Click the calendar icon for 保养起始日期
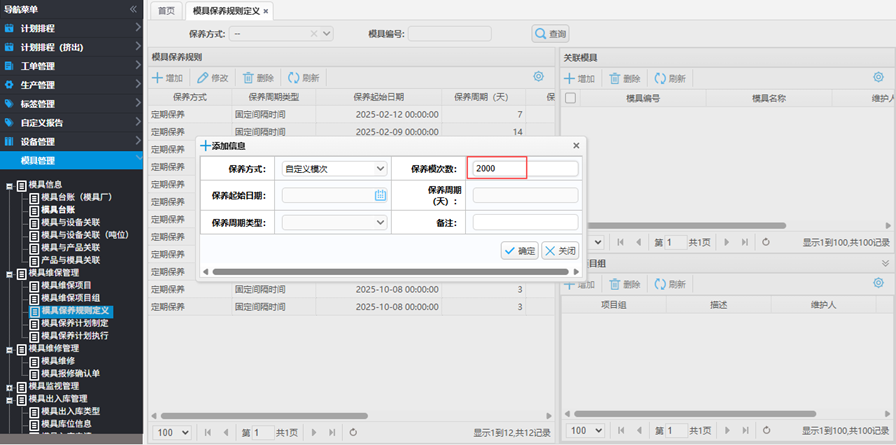 (x=380, y=196)
